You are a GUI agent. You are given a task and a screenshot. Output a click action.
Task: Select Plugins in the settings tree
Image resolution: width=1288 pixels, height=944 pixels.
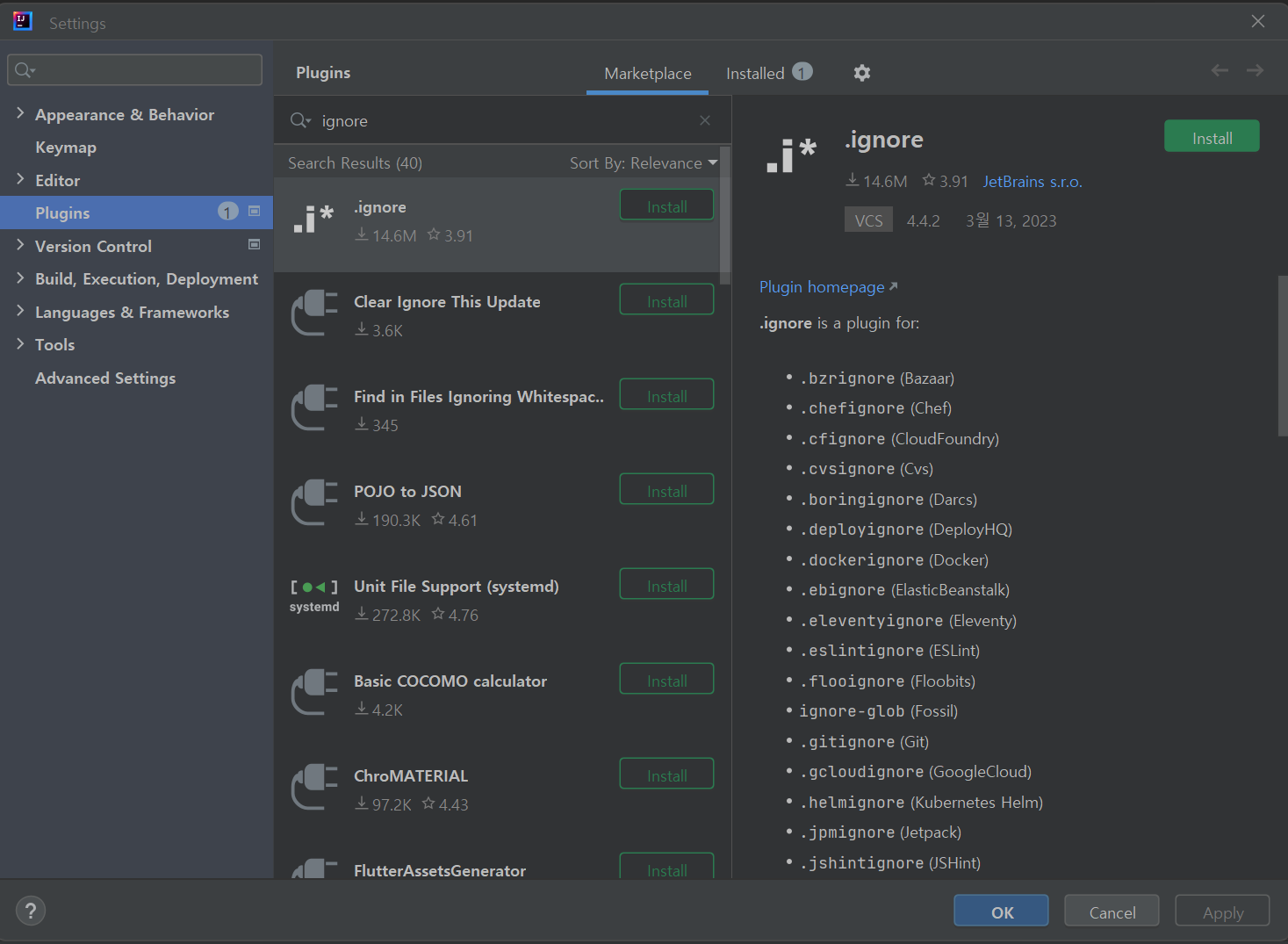137,213
